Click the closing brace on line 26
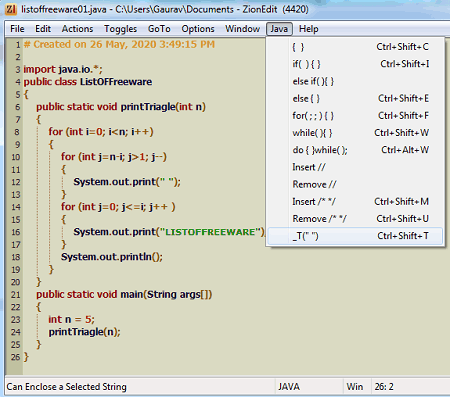 pos(26,357)
